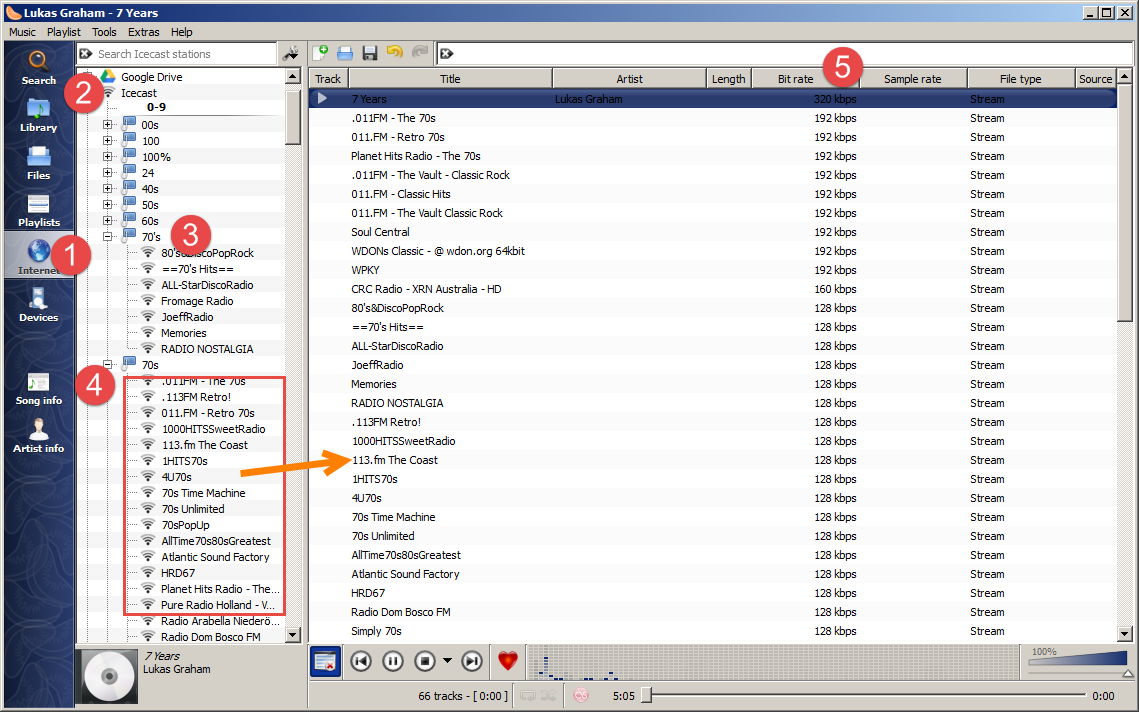The height and width of the screenshot is (712, 1139).
Task: Select Soul Central playlist row
Action: 713,232
